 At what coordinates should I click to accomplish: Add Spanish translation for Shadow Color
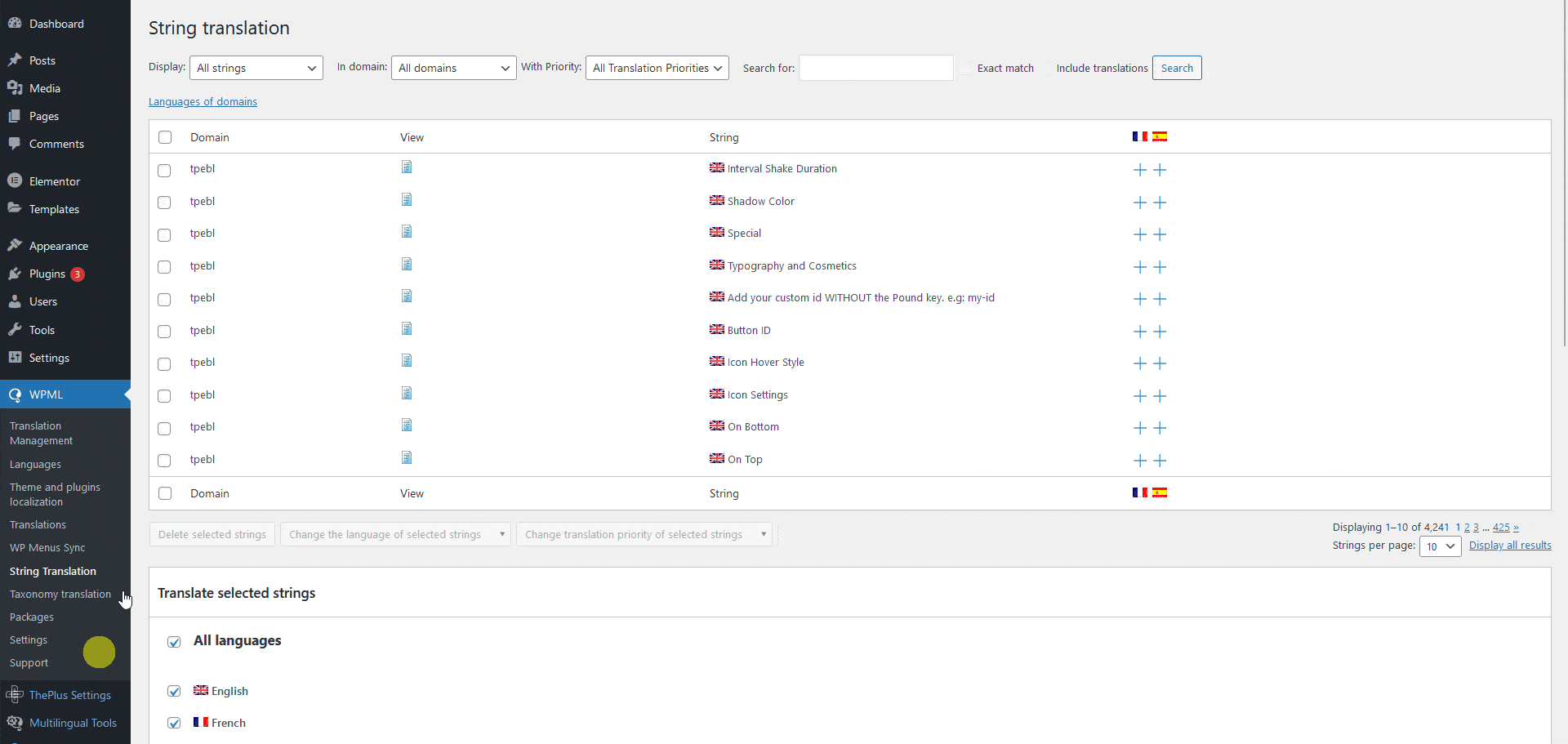pos(1160,203)
